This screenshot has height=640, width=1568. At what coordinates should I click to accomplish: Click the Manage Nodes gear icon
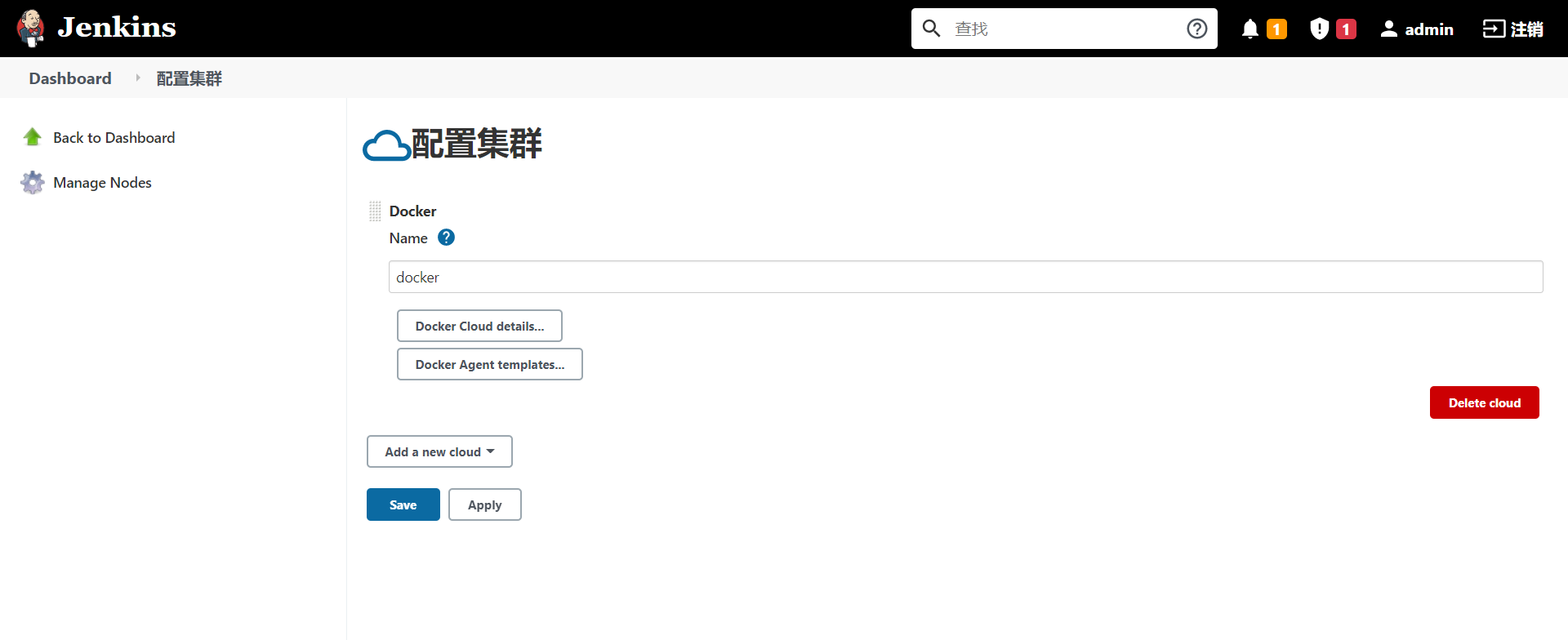click(x=33, y=182)
